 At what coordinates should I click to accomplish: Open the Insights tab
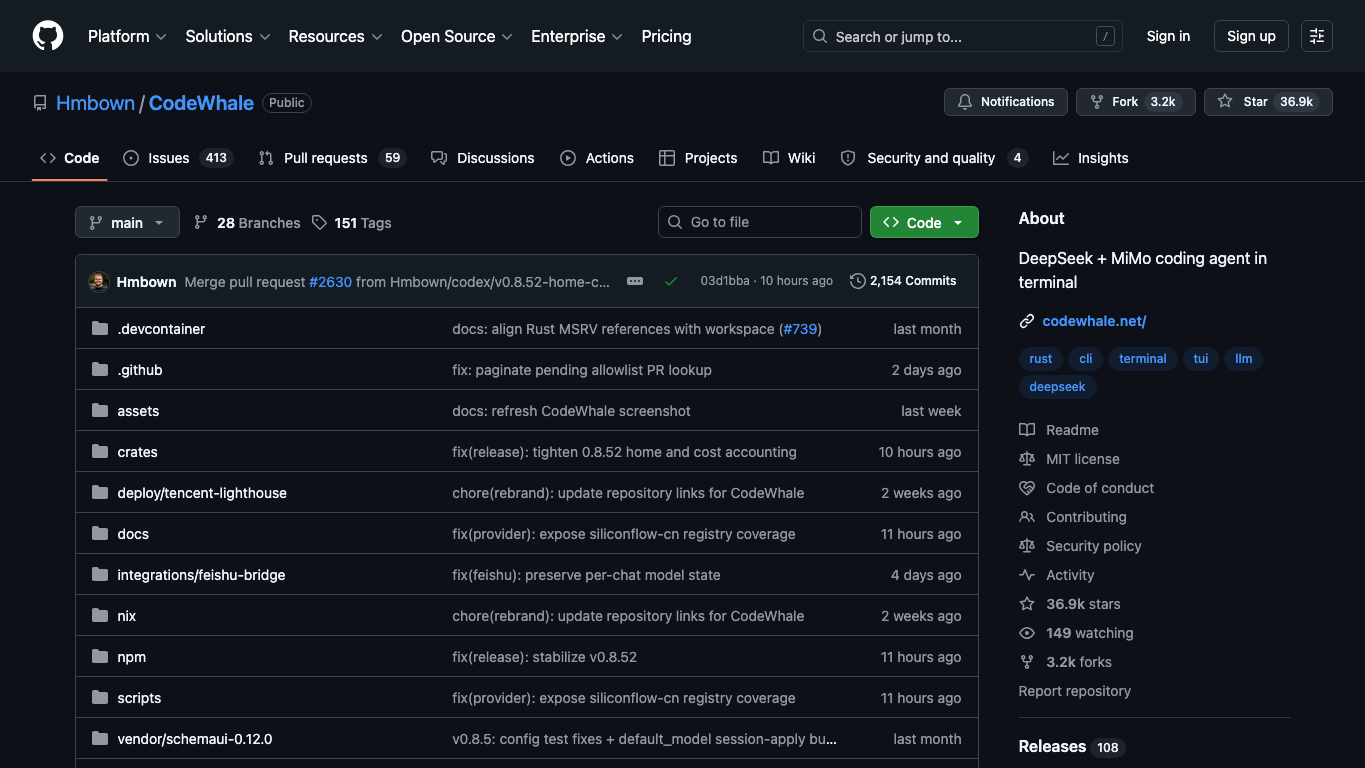pyautogui.click(x=1090, y=158)
